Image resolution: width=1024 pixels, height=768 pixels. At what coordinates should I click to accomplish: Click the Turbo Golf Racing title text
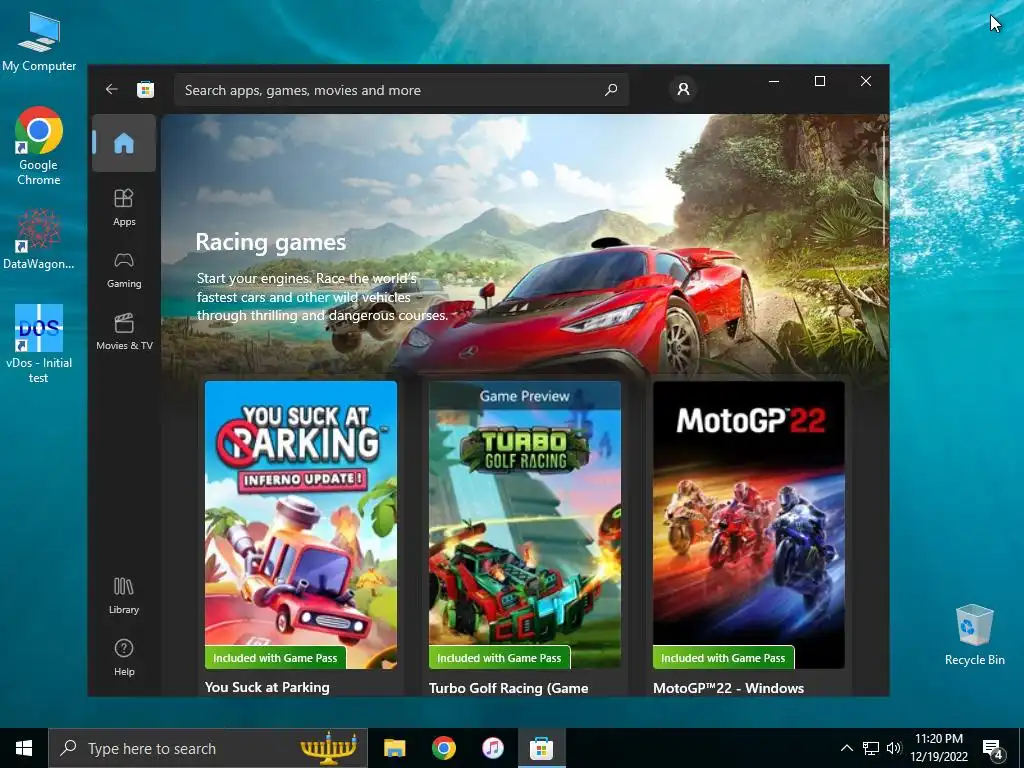(509, 688)
